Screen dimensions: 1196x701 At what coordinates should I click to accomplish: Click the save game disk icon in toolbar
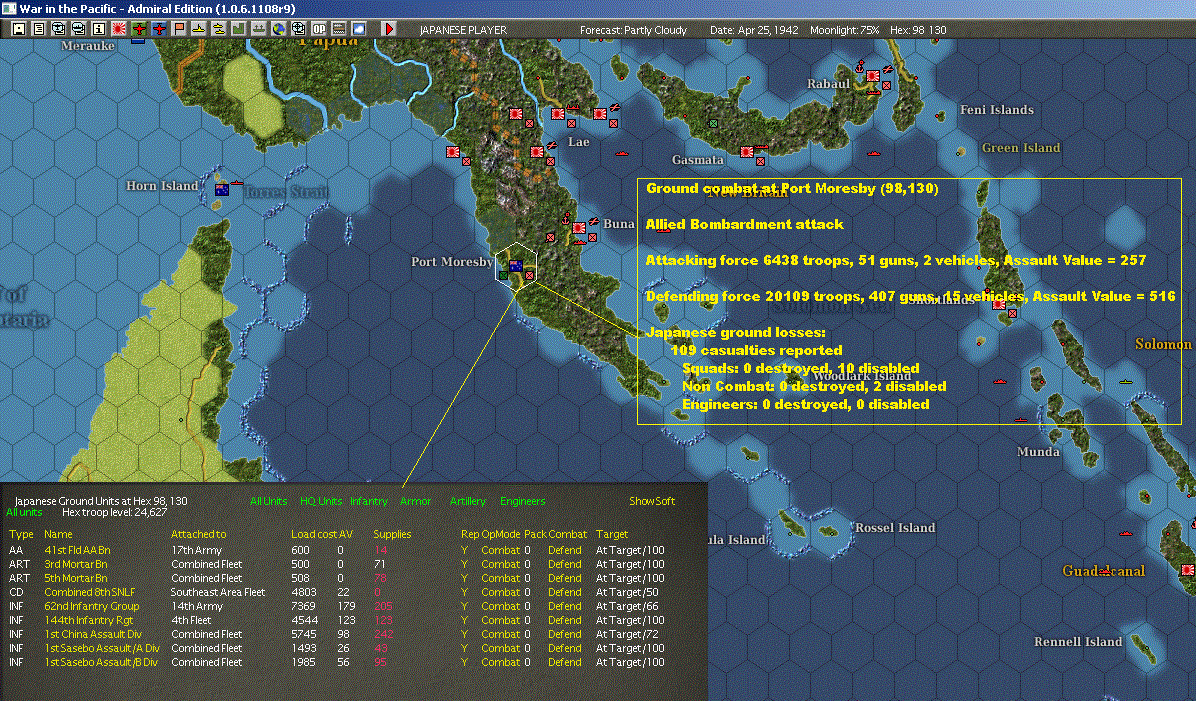(x=19, y=29)
